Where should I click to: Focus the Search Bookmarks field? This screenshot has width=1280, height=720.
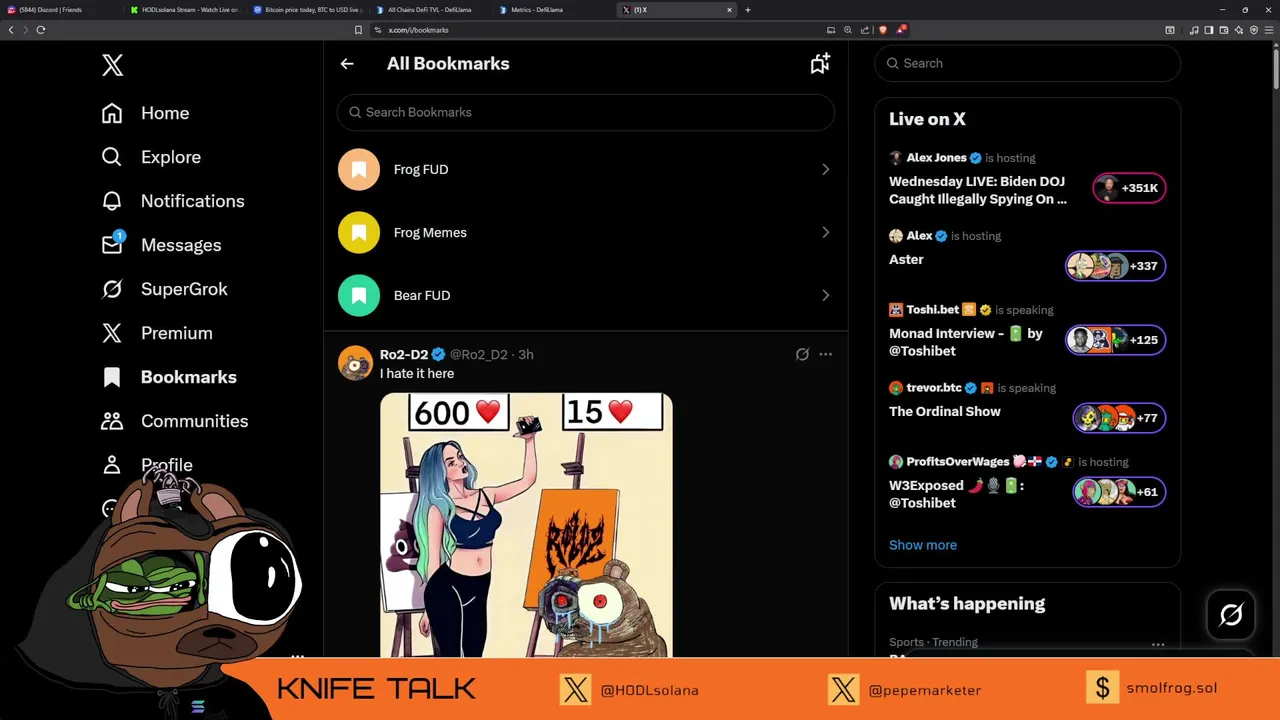click(586, 112)
